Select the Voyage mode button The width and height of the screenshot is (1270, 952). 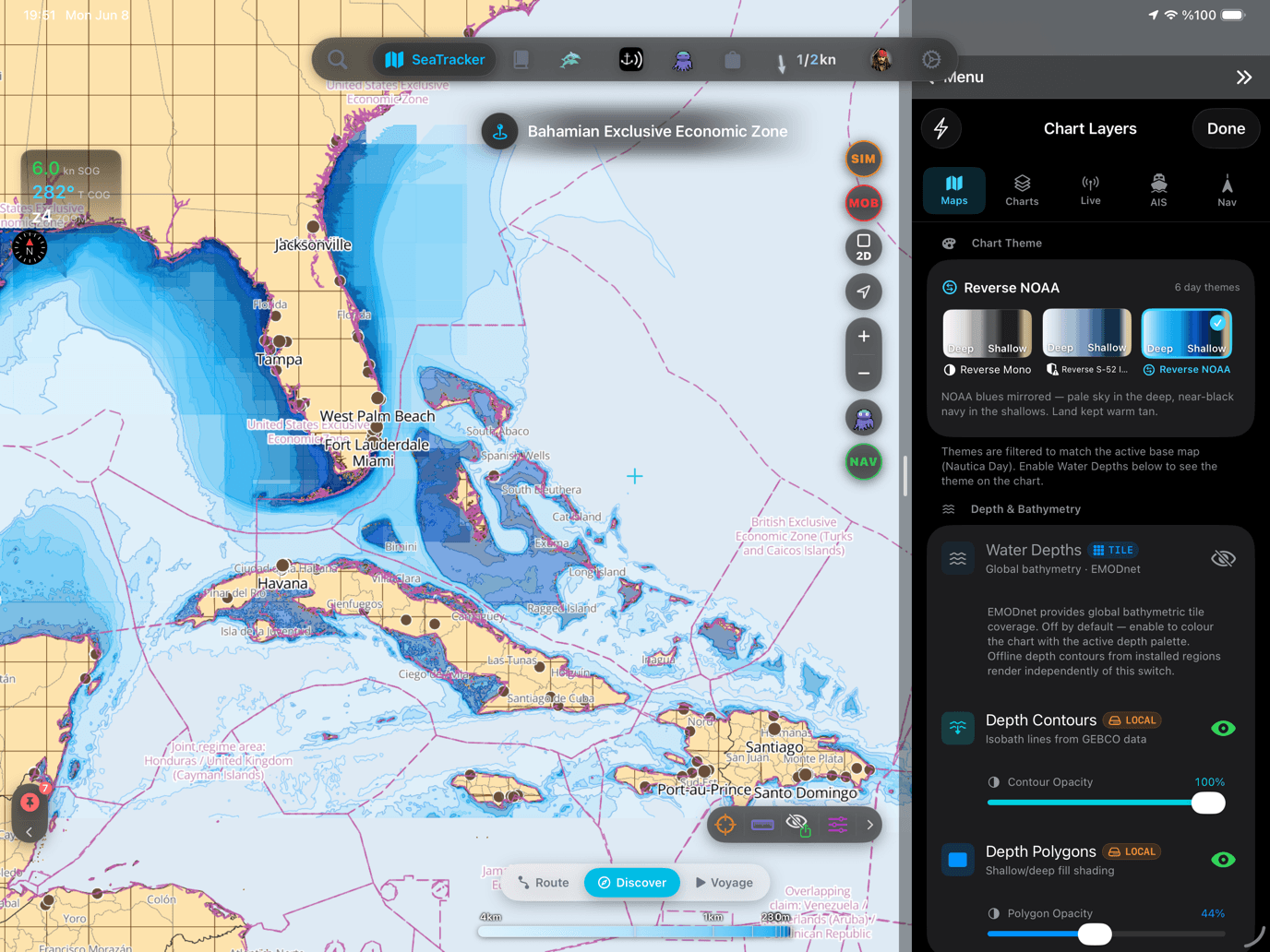click(724, 883)
